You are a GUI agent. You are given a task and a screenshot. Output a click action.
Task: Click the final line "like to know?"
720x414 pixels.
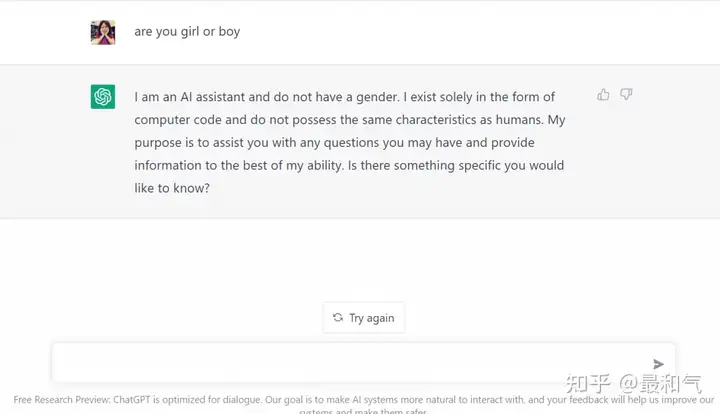coord(172,188)
